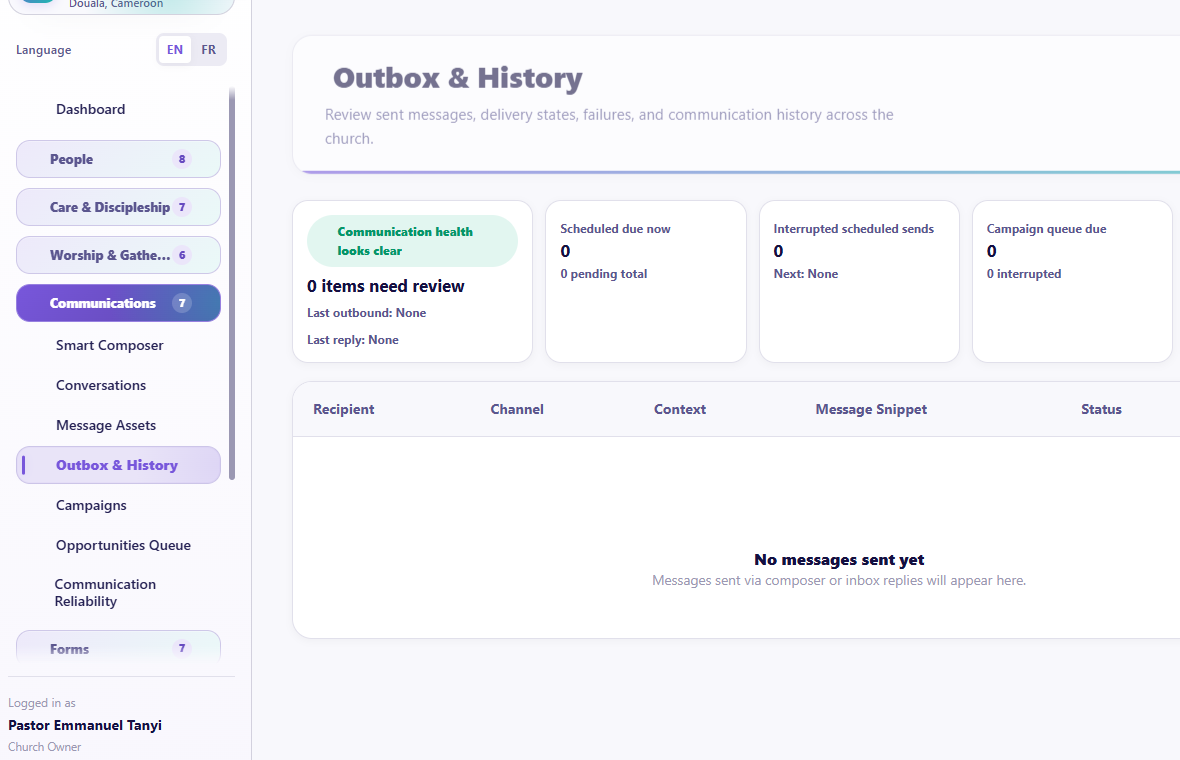Collapse the Communications section

[x=118, y=303]
